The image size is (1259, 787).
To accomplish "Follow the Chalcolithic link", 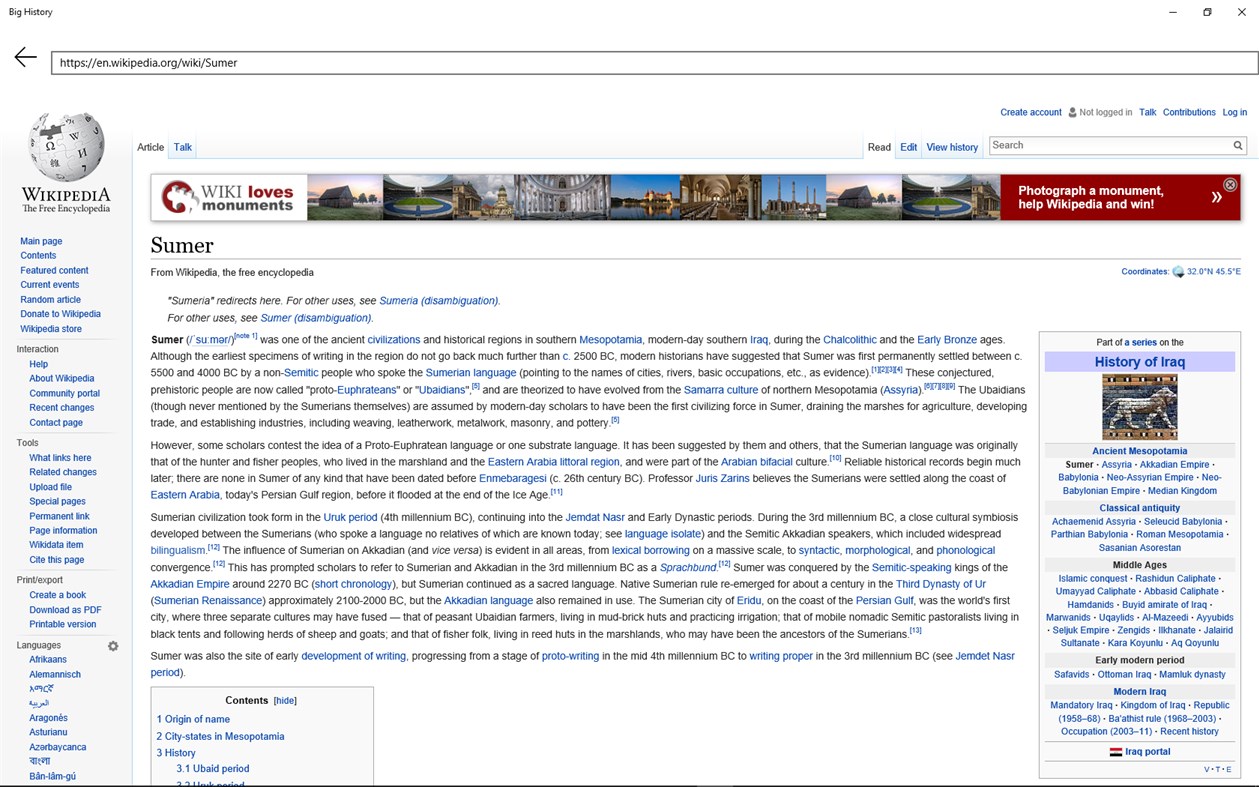I will (x=850, y=340).
